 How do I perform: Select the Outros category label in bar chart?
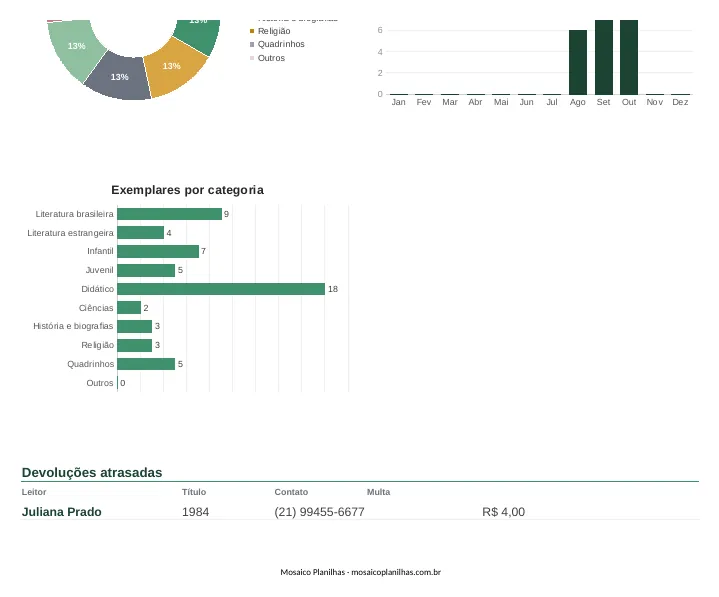tap(100, 383)
